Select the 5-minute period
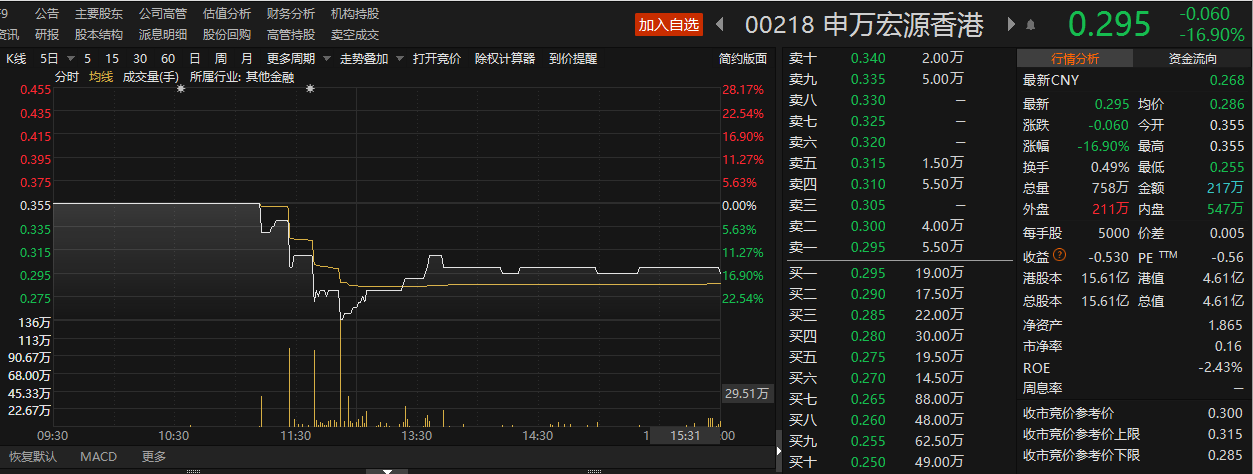 point(88,59)
